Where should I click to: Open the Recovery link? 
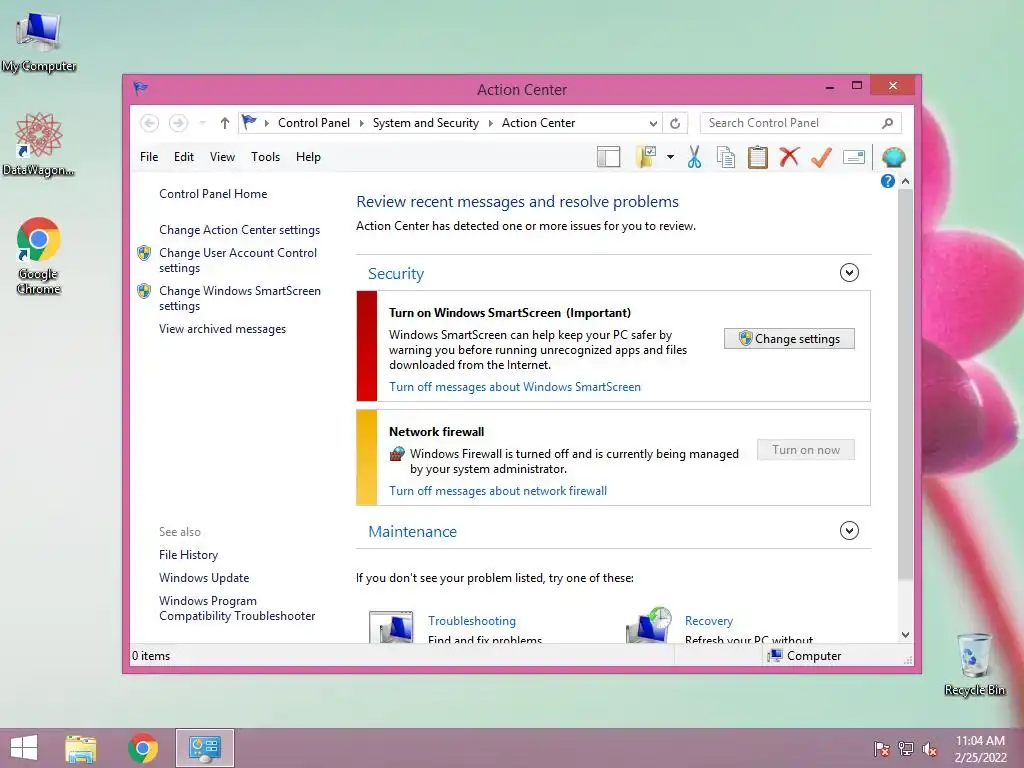[x=709, y=620]
